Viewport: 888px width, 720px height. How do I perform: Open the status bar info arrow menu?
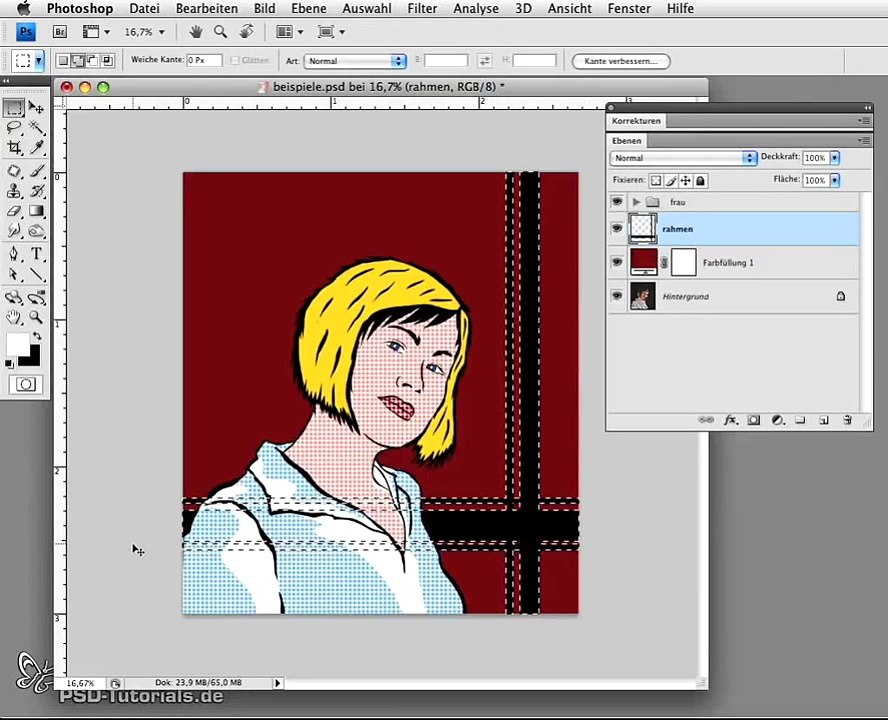(x=278, y=683)
